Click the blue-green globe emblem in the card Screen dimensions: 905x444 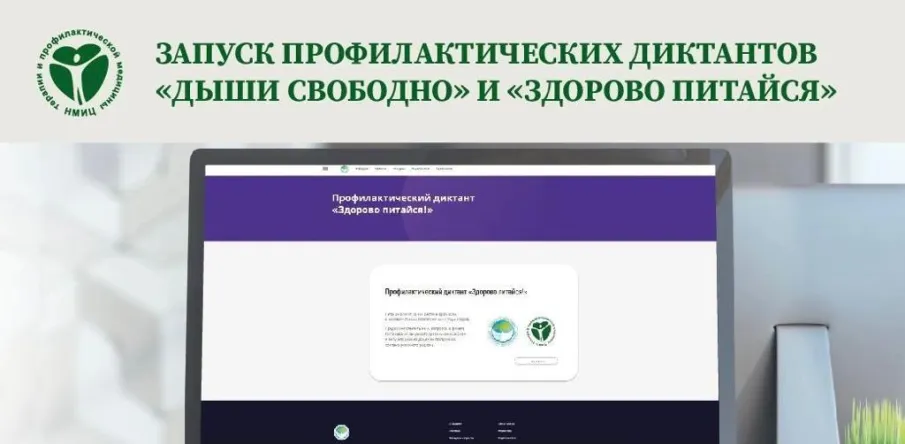(x=503, y=332)
